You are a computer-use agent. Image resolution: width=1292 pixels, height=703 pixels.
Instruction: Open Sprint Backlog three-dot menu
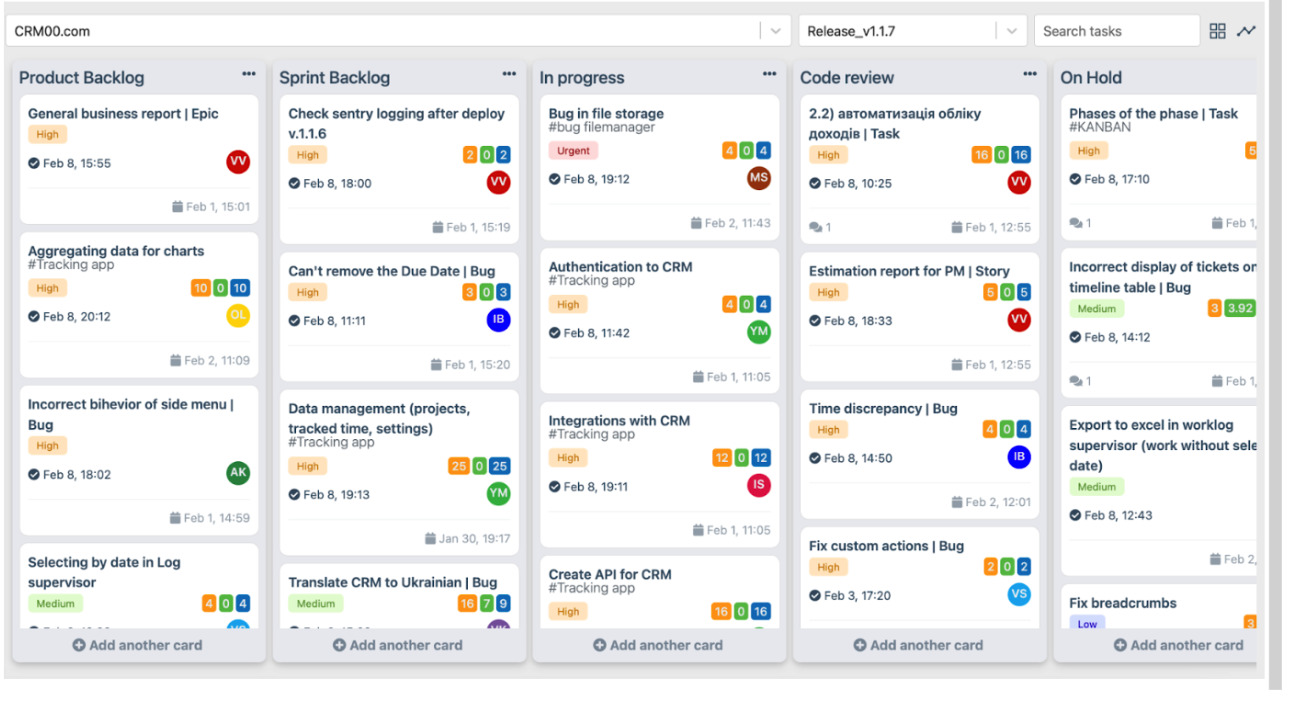click(x=509, y=74)
